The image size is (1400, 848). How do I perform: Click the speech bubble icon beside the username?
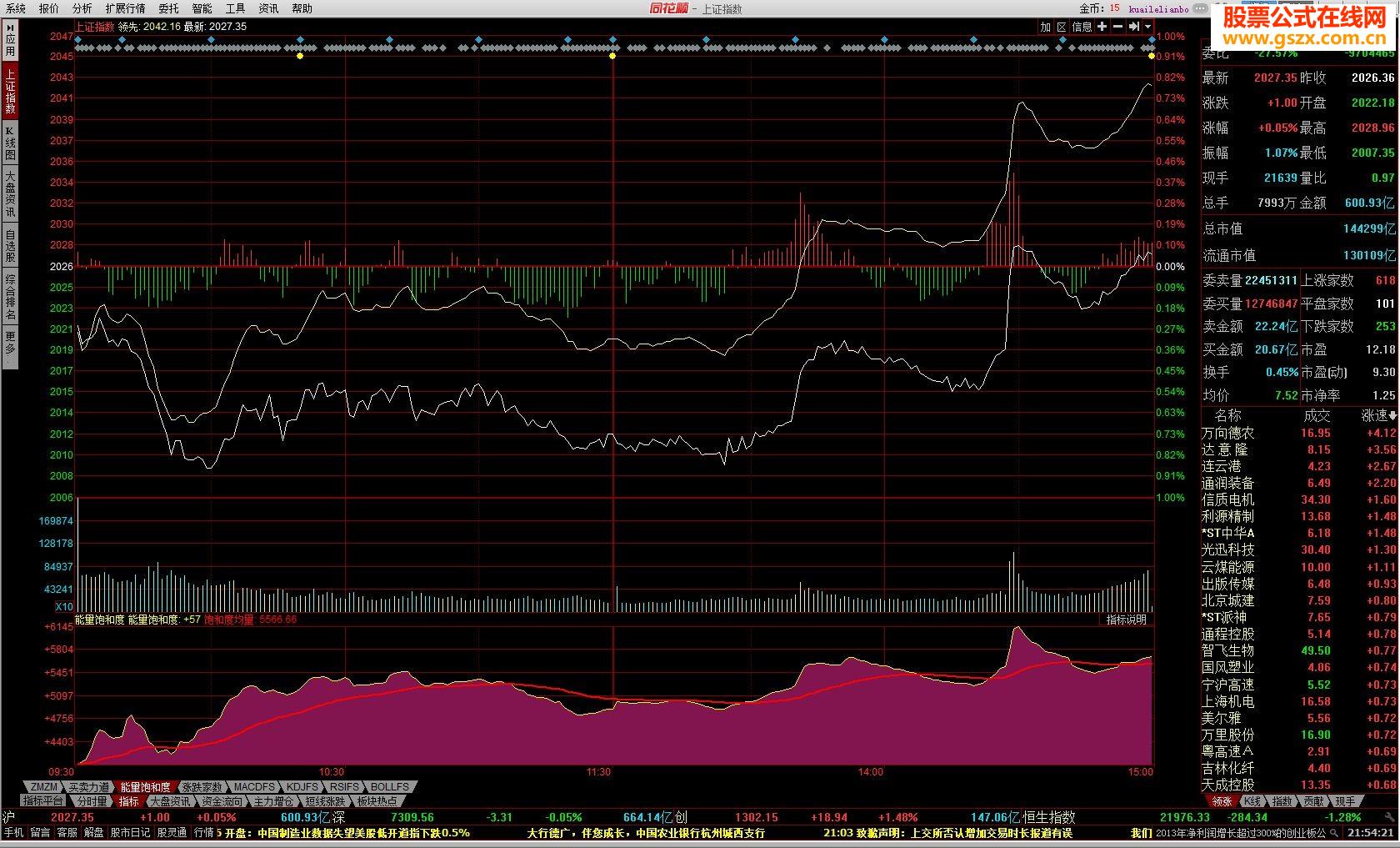(x=1199, y=9)
